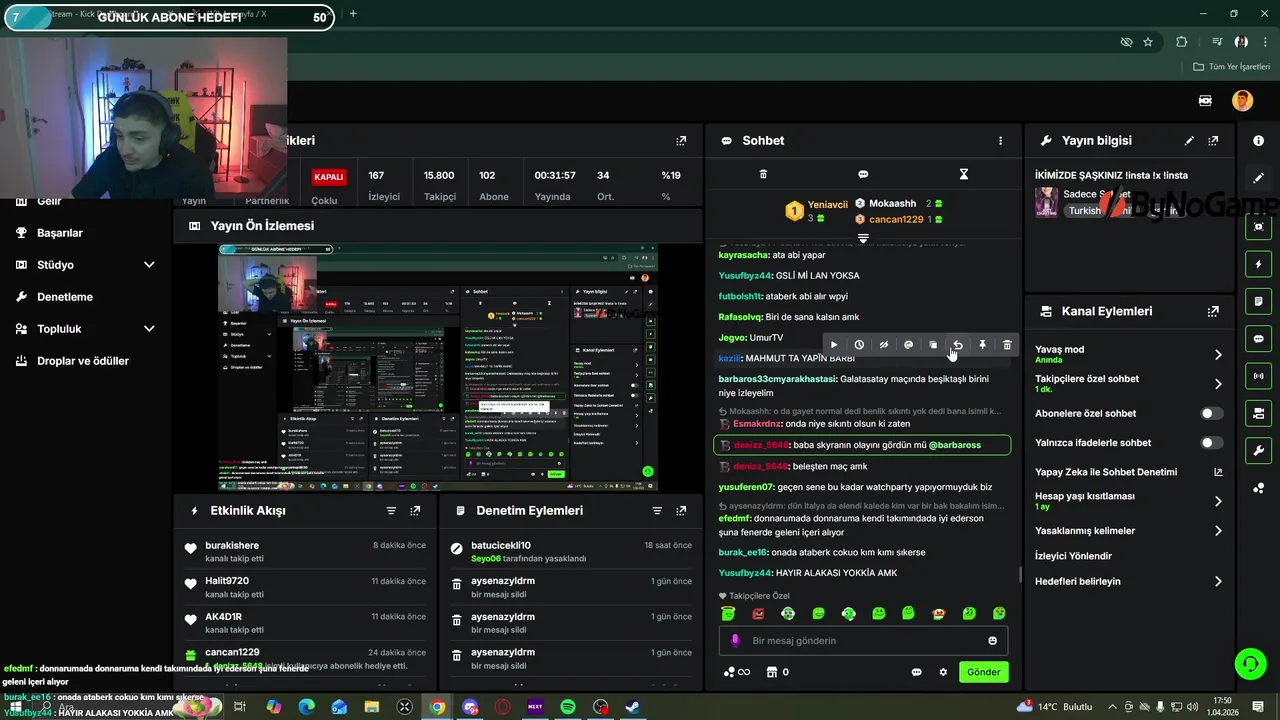Toggle Abonelere özel sohbet switch
Image resolution: width=1280 pixels, height=720 pixels.
1211,413
